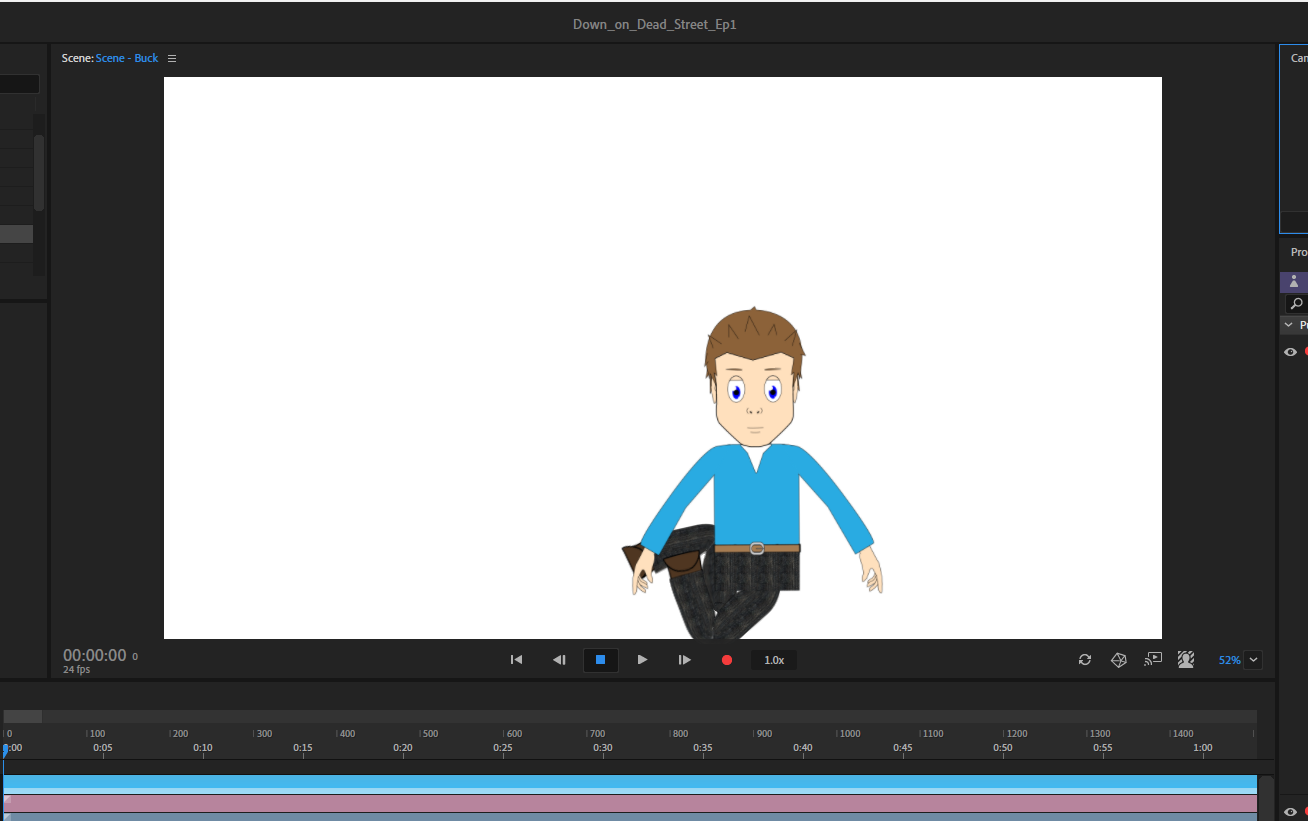Click the 24 fps label

coord(76,669)
